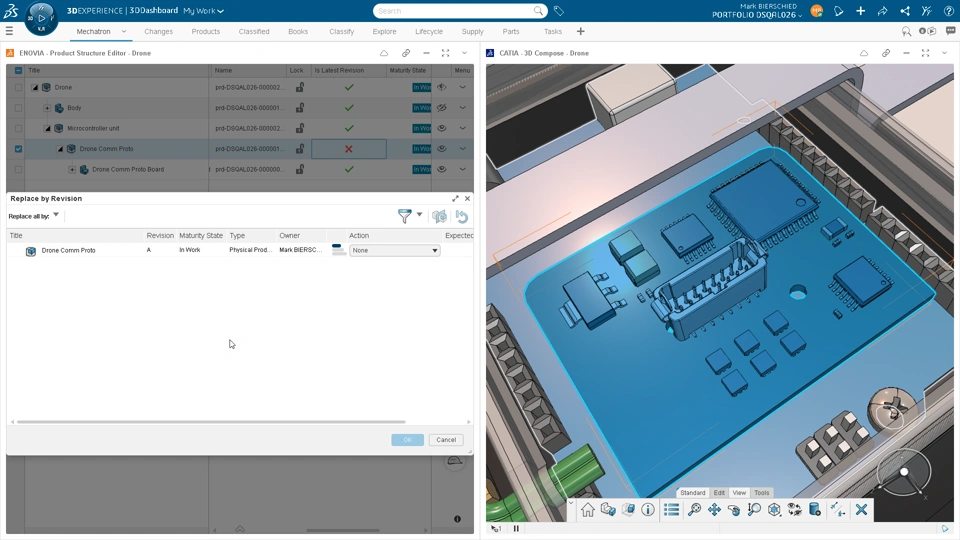Click the robot manipulator compass in 3D view
960x540 pixels.
[x=903, y=473]
